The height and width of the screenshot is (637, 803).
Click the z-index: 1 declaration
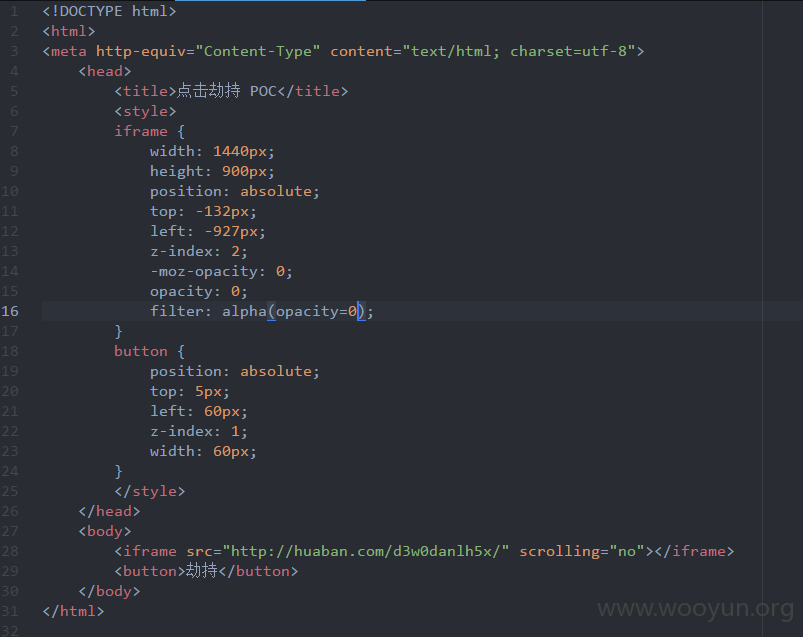point(199,431)
